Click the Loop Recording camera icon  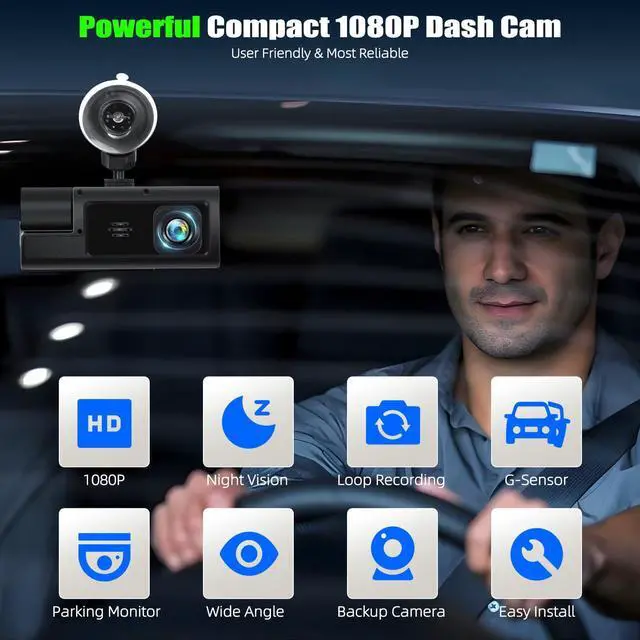pyautogui.click(x=392, y=422)
